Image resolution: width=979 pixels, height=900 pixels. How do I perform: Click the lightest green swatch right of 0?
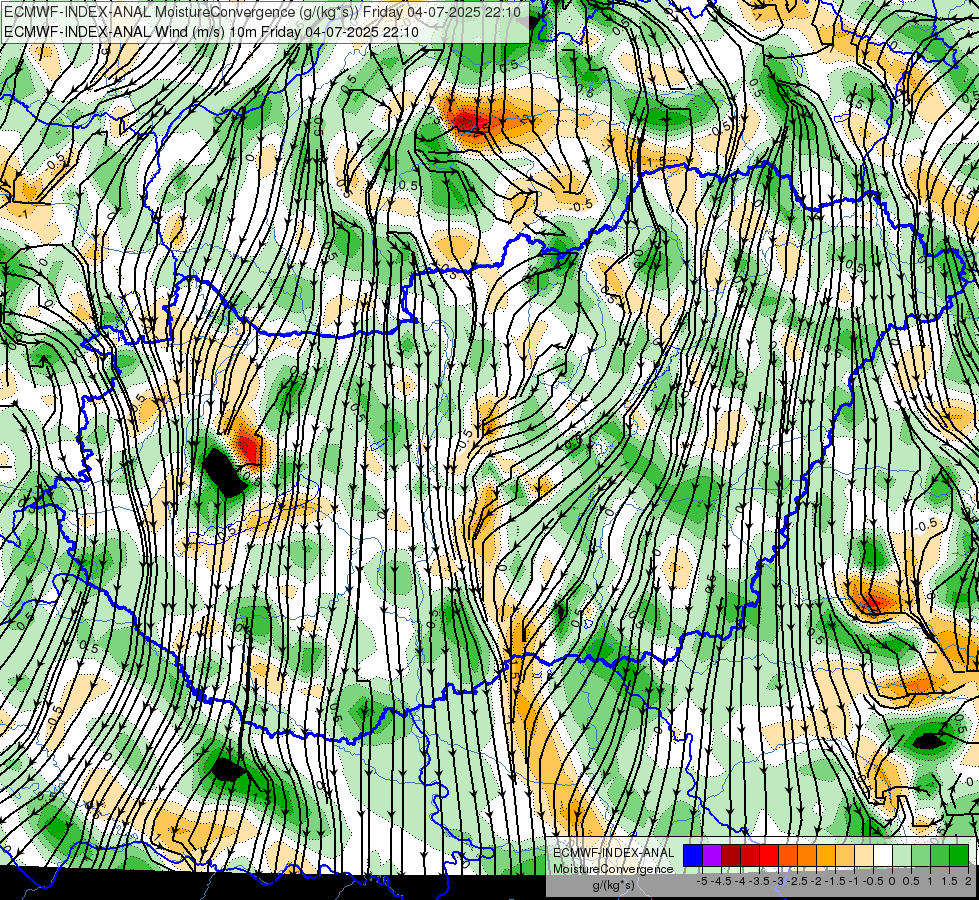point(902,856)
